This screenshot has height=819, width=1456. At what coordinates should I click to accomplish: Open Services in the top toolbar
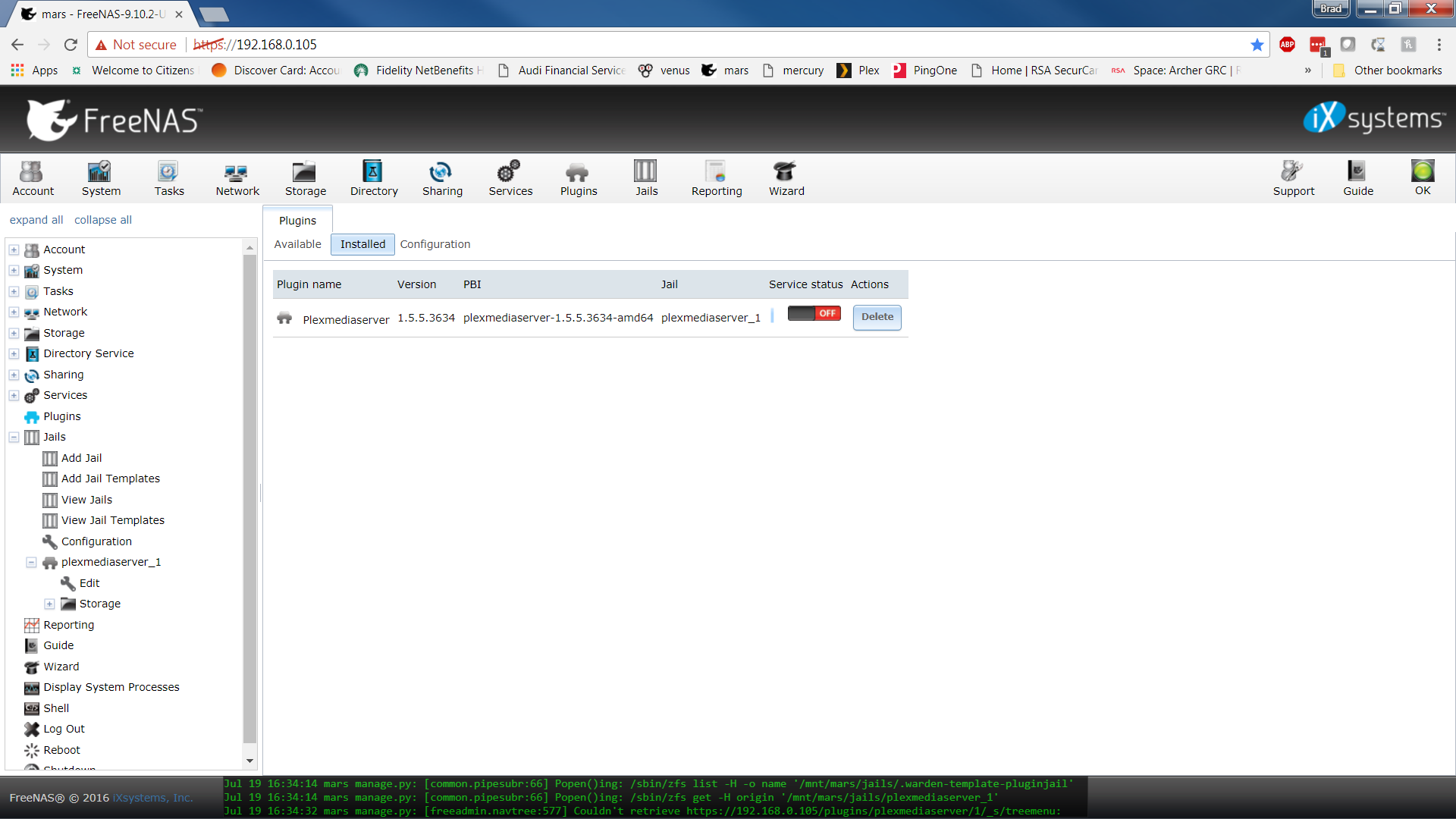[x=510, y=179]
